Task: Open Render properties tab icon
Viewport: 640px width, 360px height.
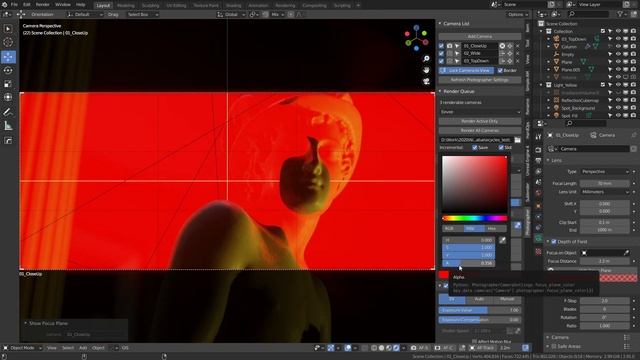Action: coord(538,150)
